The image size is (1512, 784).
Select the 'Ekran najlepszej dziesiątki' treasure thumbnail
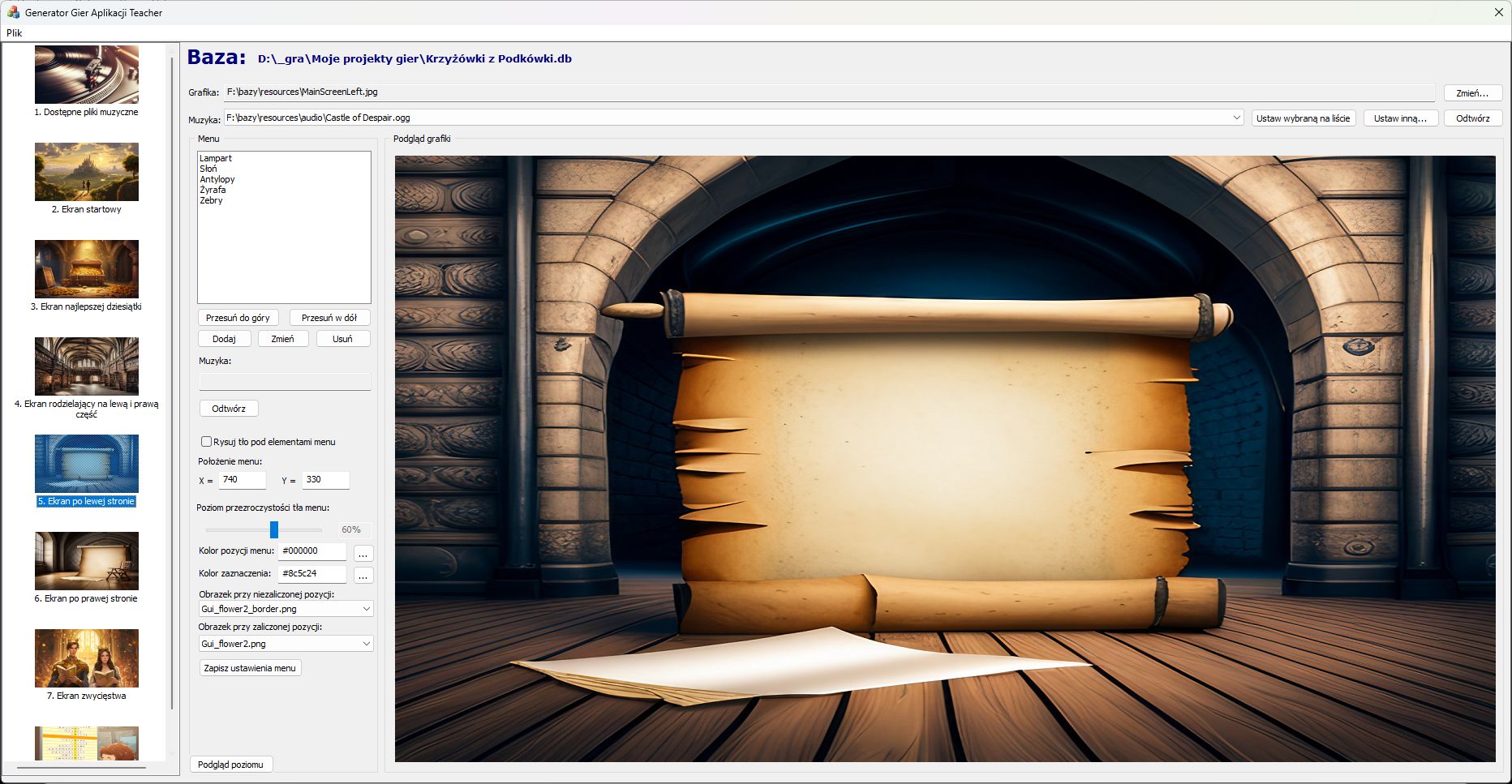pyautogui.click(x=87, y=269)
